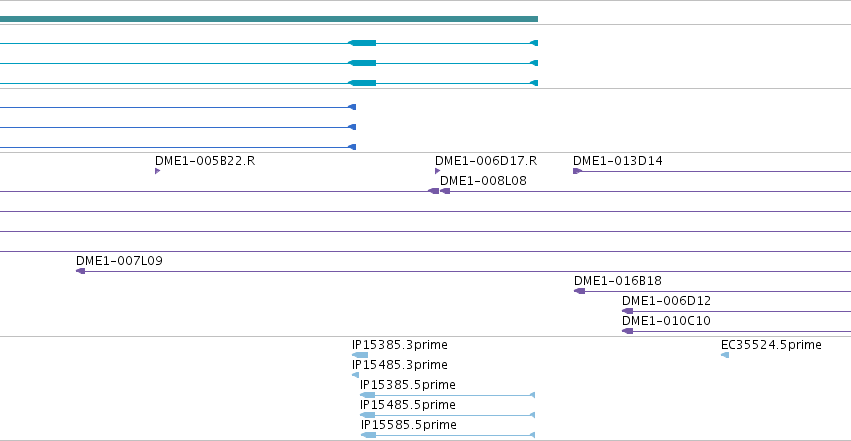Click the DME1-007L09 arrow end glyph
The width and height of the screenshot is (851, 441).
(x=80, y=271)
